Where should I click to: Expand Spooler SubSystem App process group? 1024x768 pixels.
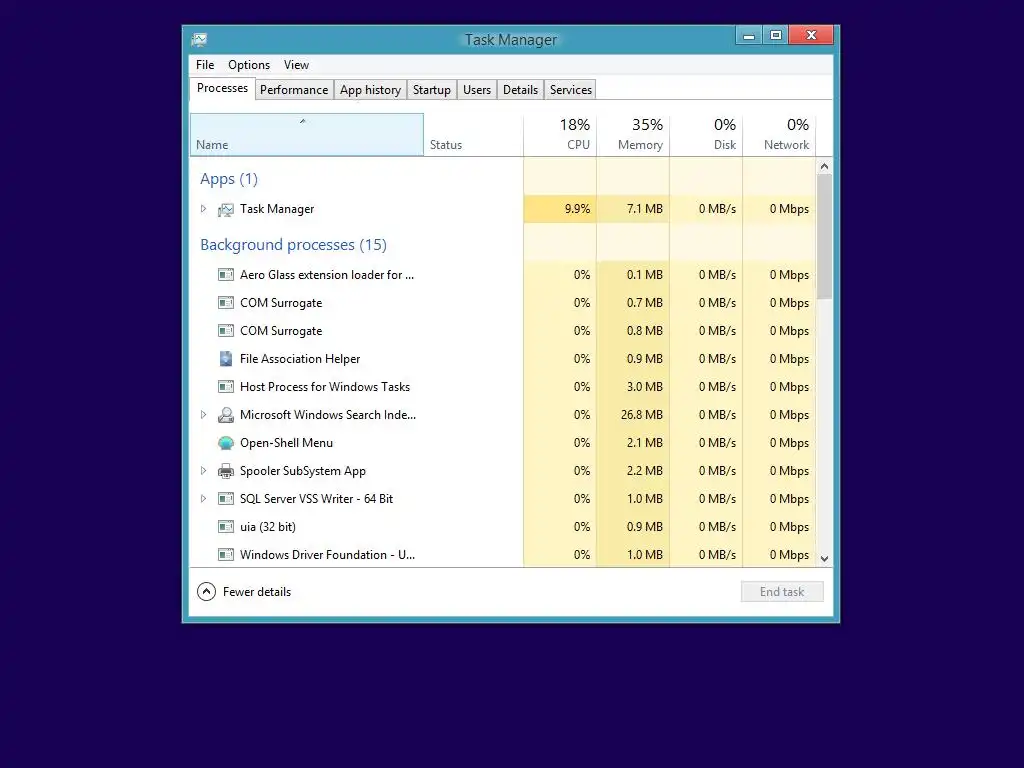[203, 471]
